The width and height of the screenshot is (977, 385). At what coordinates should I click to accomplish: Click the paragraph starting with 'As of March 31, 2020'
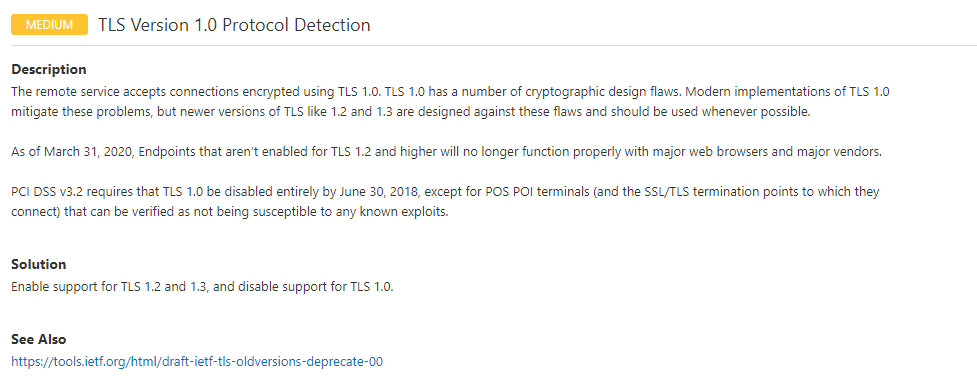(447, 153)
